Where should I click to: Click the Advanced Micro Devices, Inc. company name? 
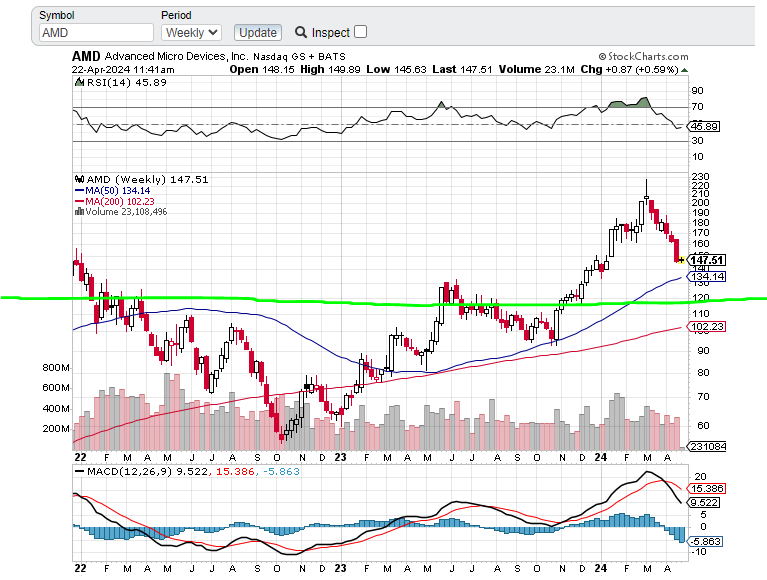pyautogui.click(x=177, y=57)
